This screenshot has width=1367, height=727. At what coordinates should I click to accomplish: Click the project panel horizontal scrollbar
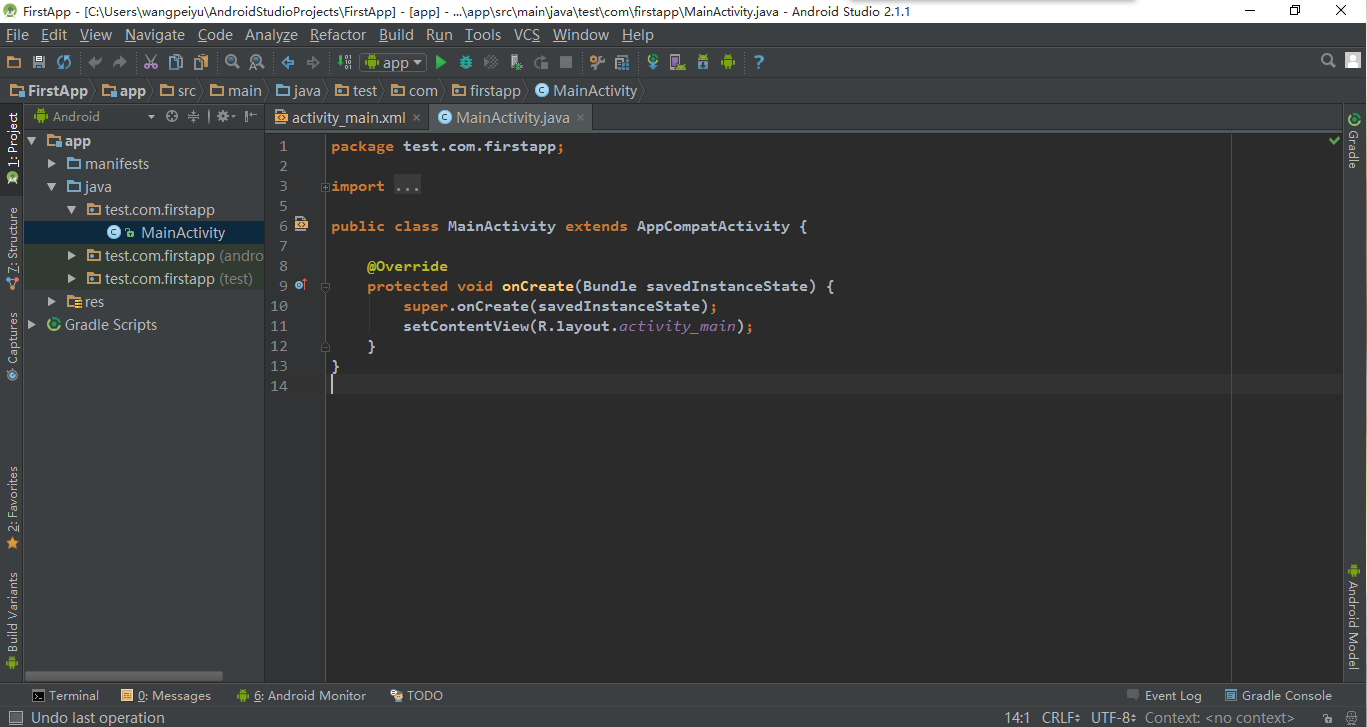point(124,677)
